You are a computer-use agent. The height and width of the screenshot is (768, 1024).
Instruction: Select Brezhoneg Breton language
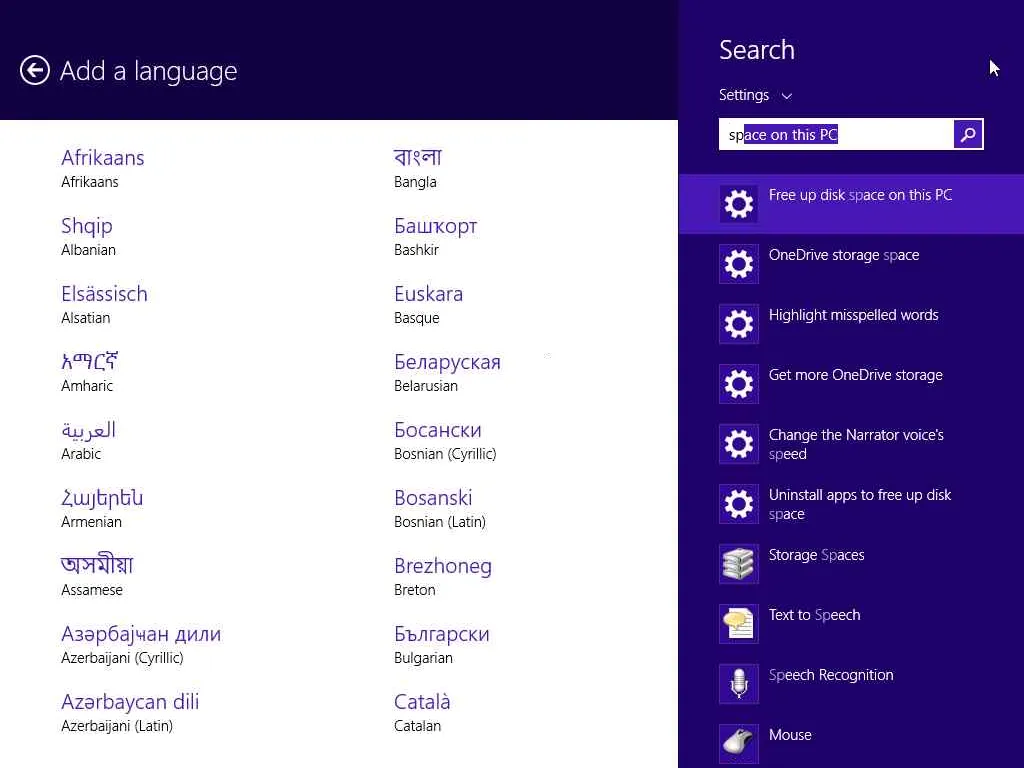point(443,576)
